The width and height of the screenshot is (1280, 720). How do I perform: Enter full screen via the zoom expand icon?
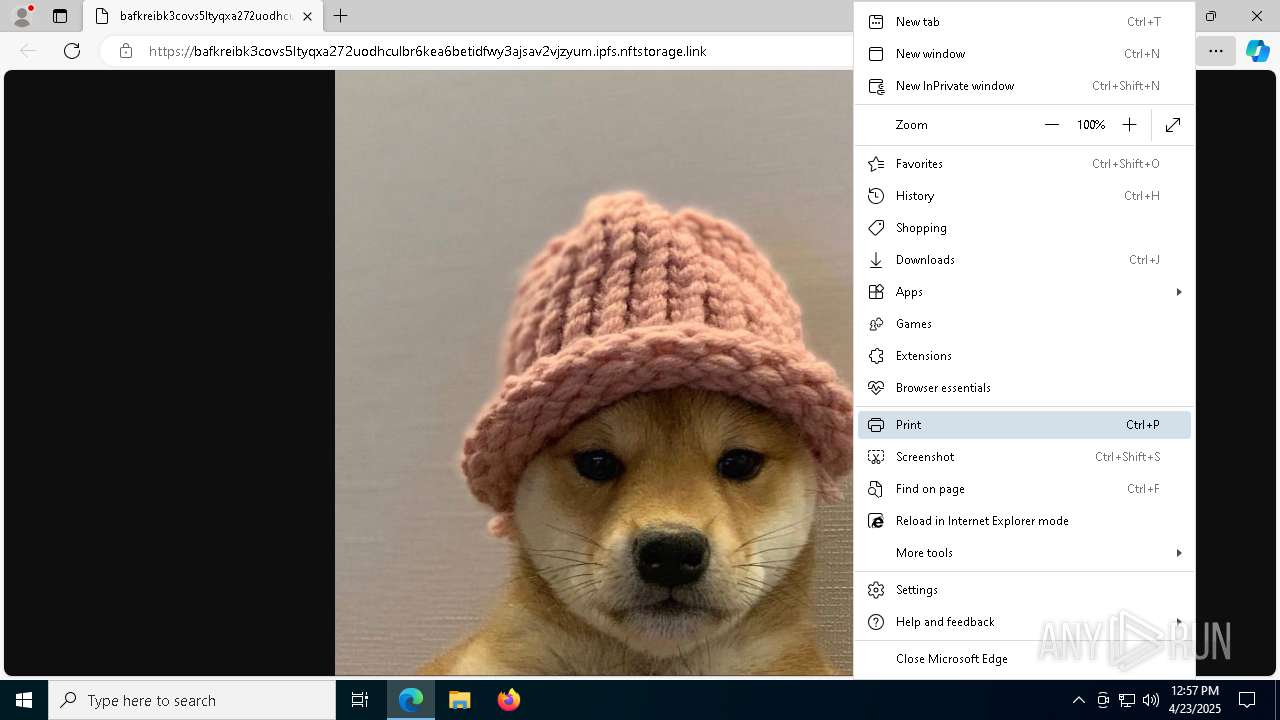(x=1173, y=125)
